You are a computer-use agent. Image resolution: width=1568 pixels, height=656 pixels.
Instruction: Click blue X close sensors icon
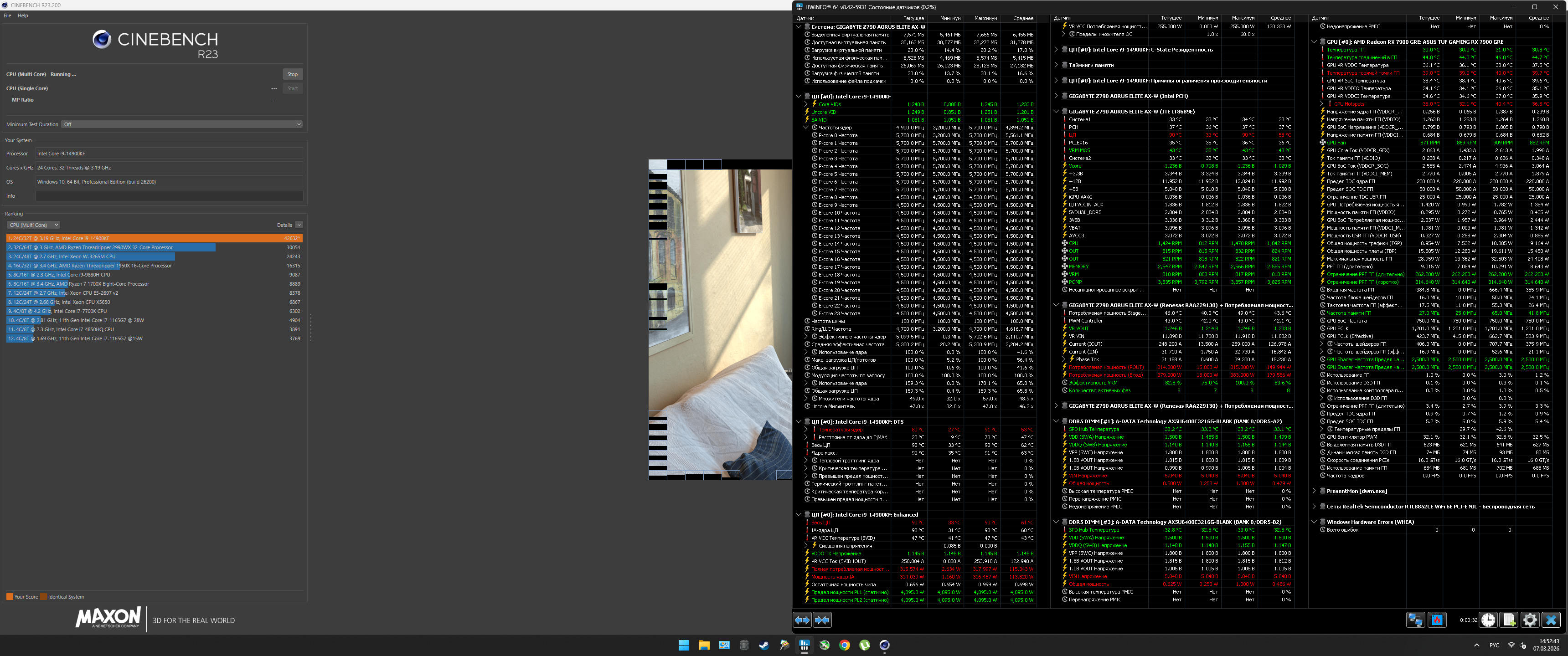[x=1551, y=620]
